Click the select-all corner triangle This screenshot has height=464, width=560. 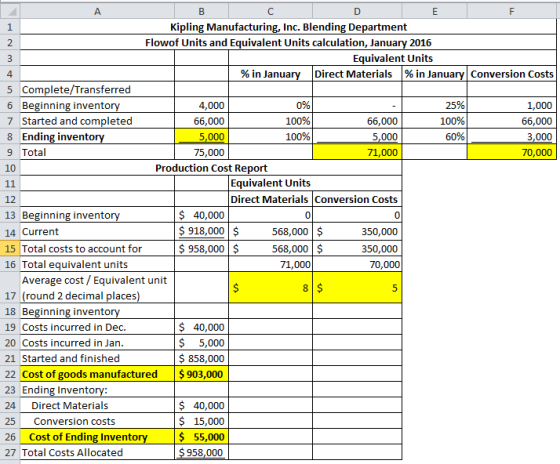click(10, 11)
